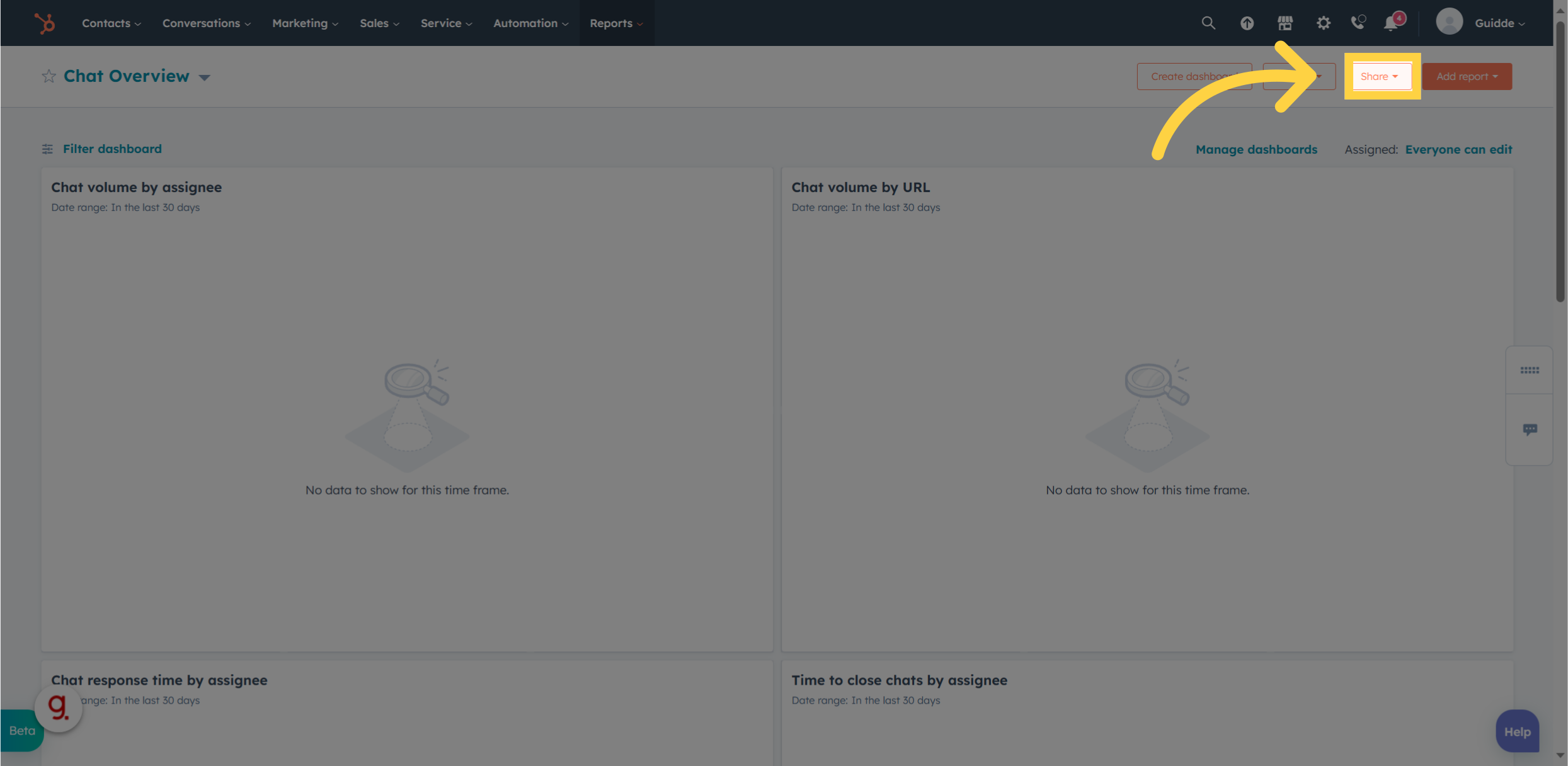Click the HubSpot sprocket logo
This screenshot has width=1568, height=766.
(x=45, y=23)
